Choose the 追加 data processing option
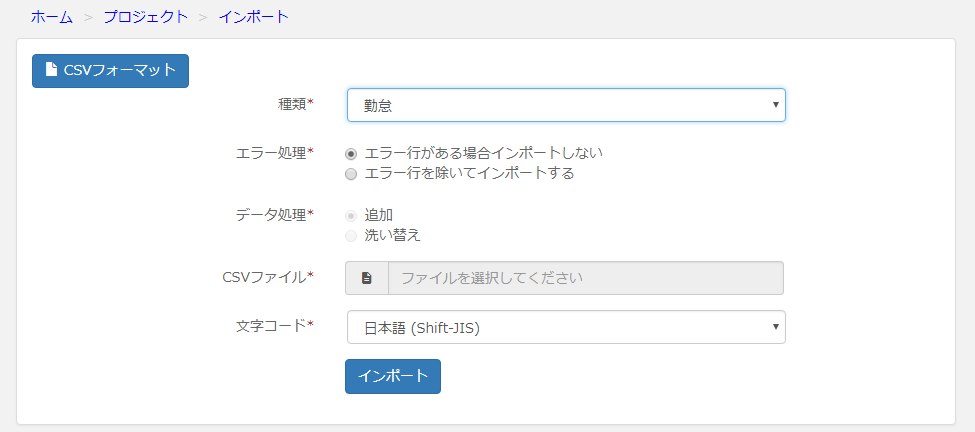Image resolution: width=975 pixels, height=432 pixels. click(351, 216)
